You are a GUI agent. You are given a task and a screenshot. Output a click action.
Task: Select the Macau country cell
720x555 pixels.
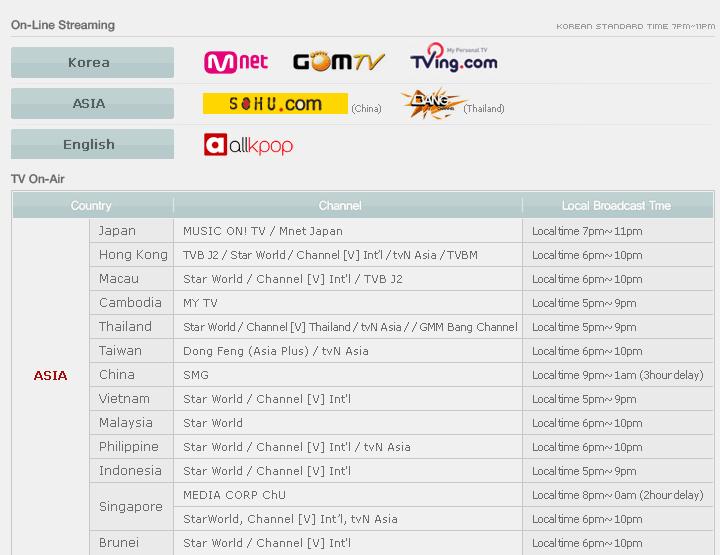click(x=131, y=279)
